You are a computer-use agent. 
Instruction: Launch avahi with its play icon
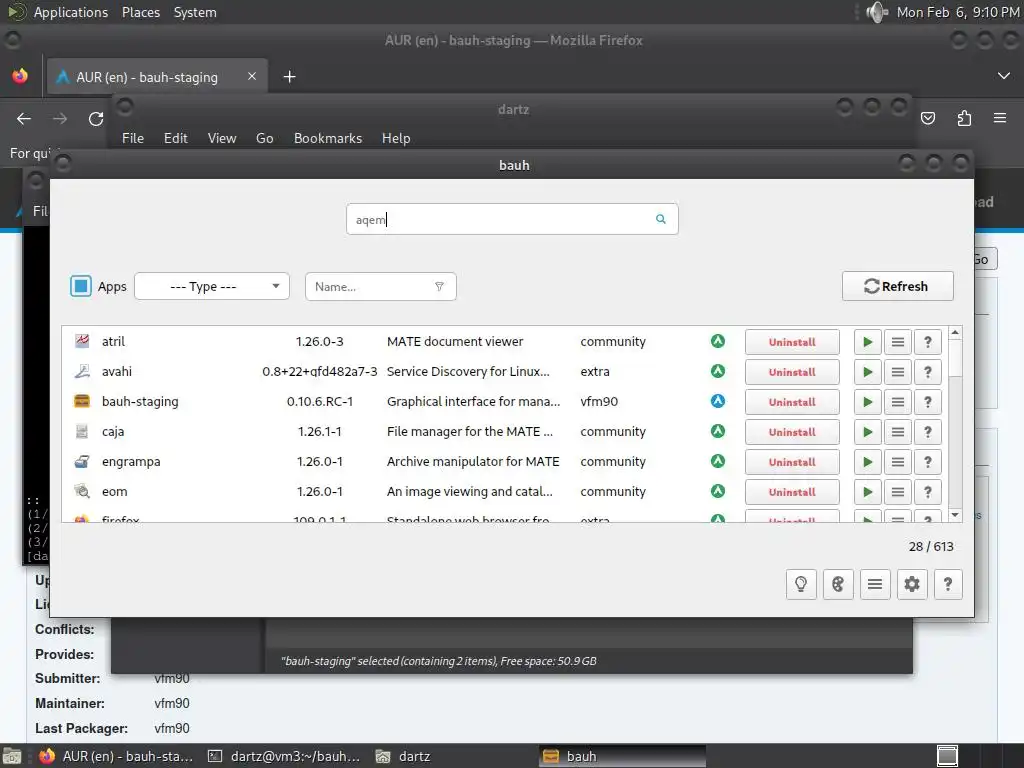coord(867,372)
